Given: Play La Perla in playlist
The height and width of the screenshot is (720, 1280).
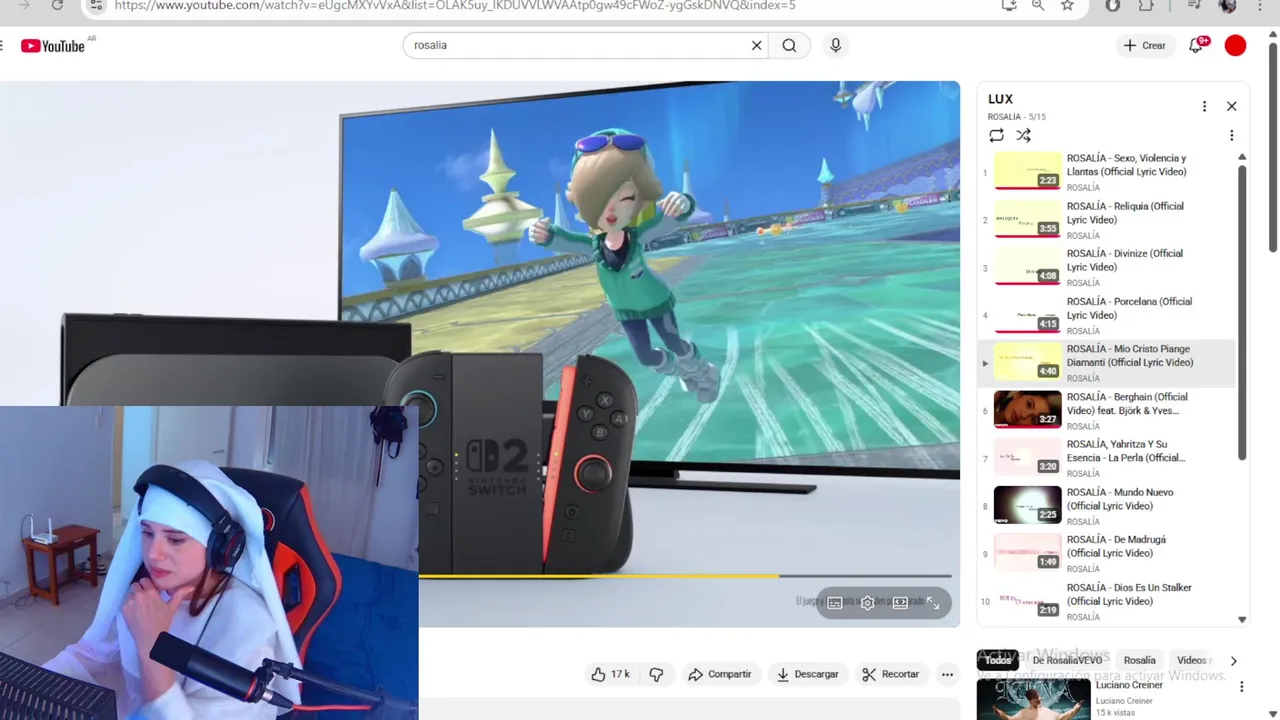Looking at the screenshot, I should click(1106, 458).
